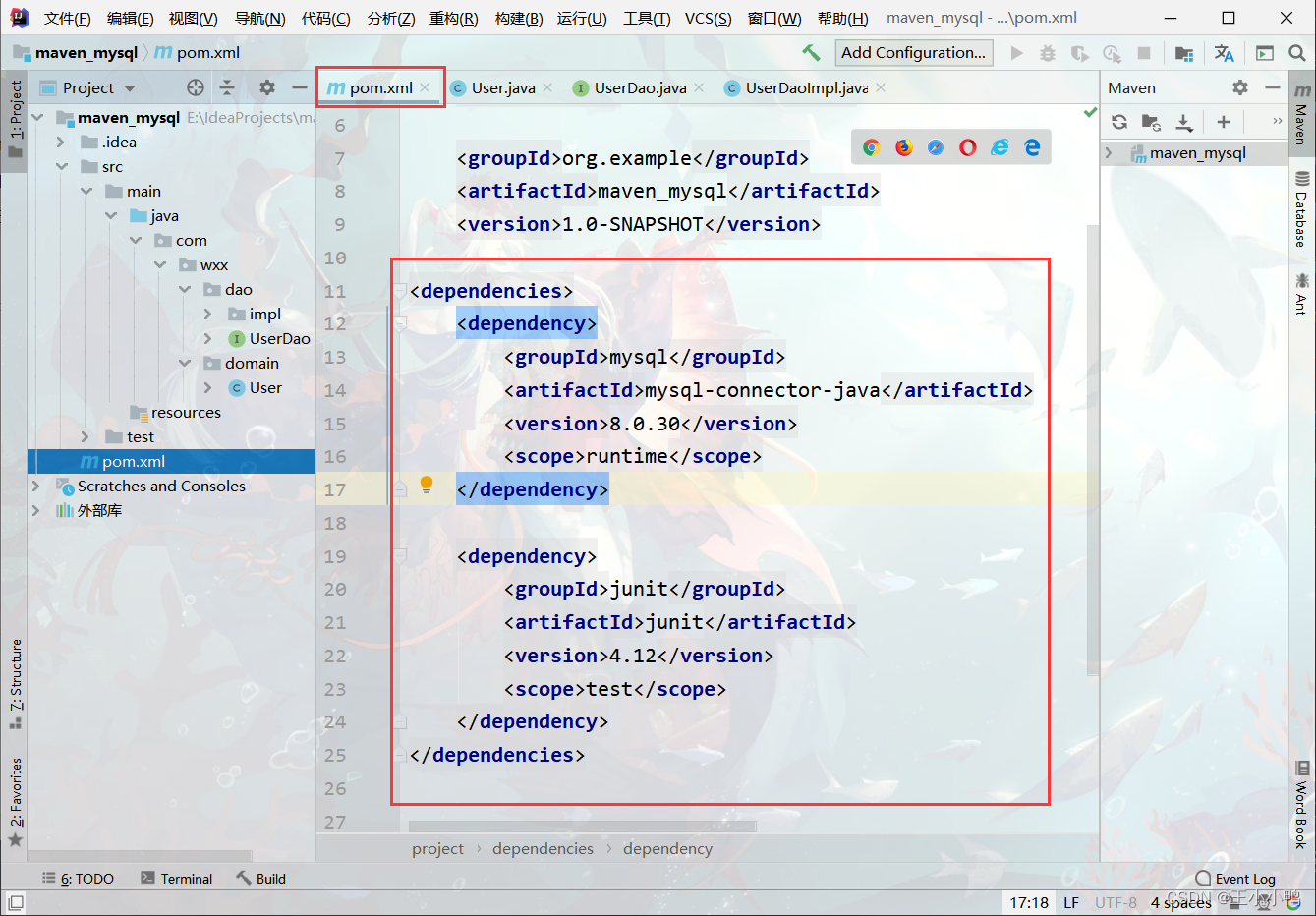
Task: Collapse the src folder in tree
Action: pyautogui.click(x=62, y=166)
